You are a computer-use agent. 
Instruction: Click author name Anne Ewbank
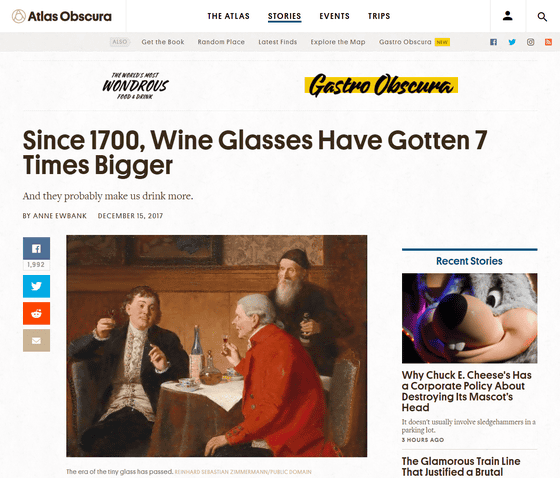(60, 216)
